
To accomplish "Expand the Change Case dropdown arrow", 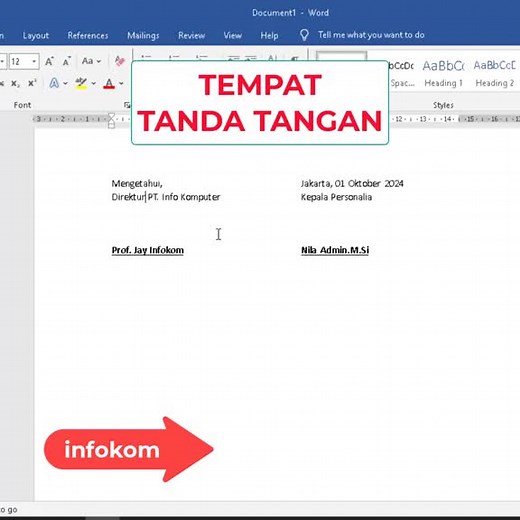I will (x=99, y=61).
